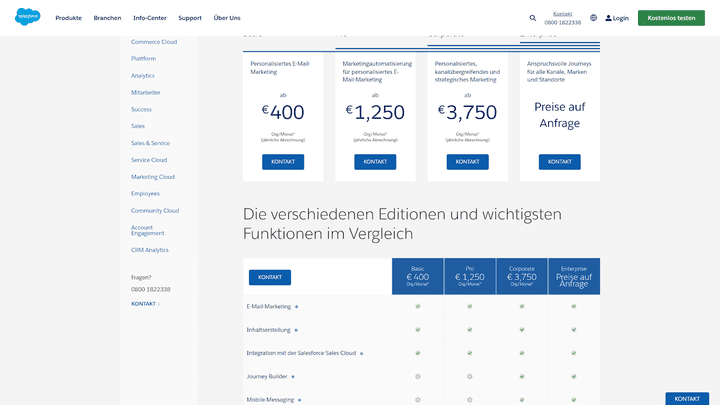Click sidebar phone number 0800 1822338
Viewport: 720px width, 405px height.
coord(151,289)
